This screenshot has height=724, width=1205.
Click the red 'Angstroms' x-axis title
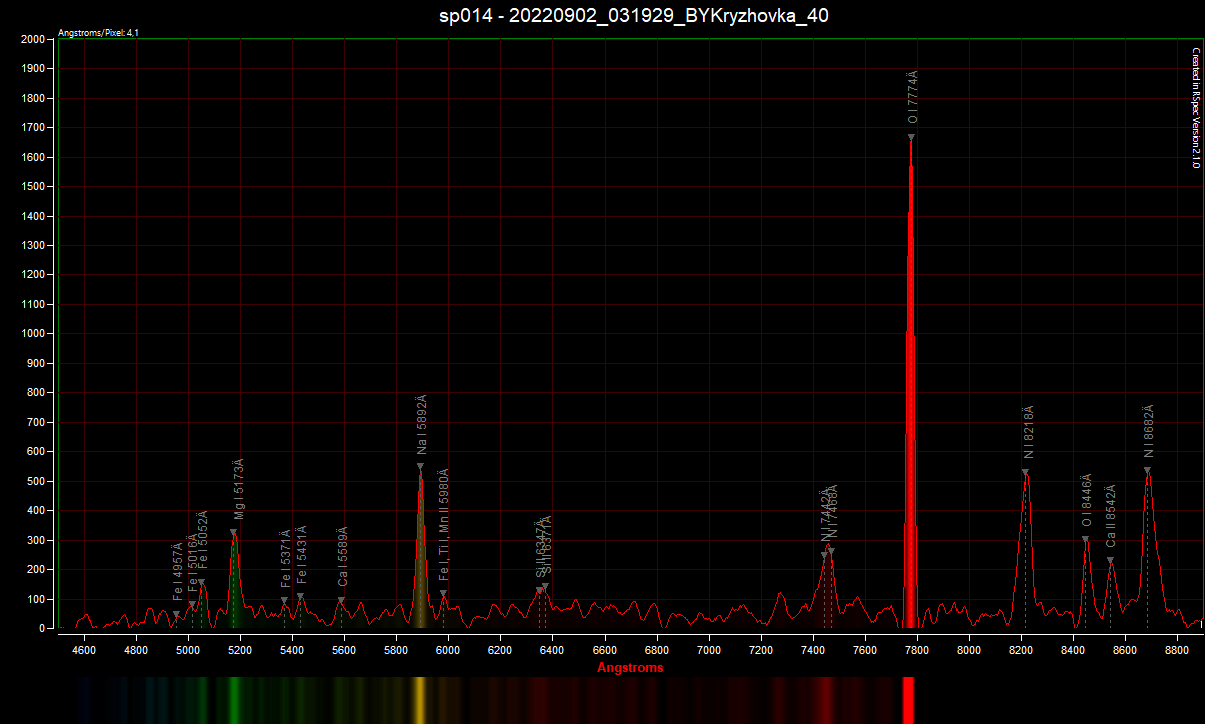pyautogui.click(x=630, y=667)
